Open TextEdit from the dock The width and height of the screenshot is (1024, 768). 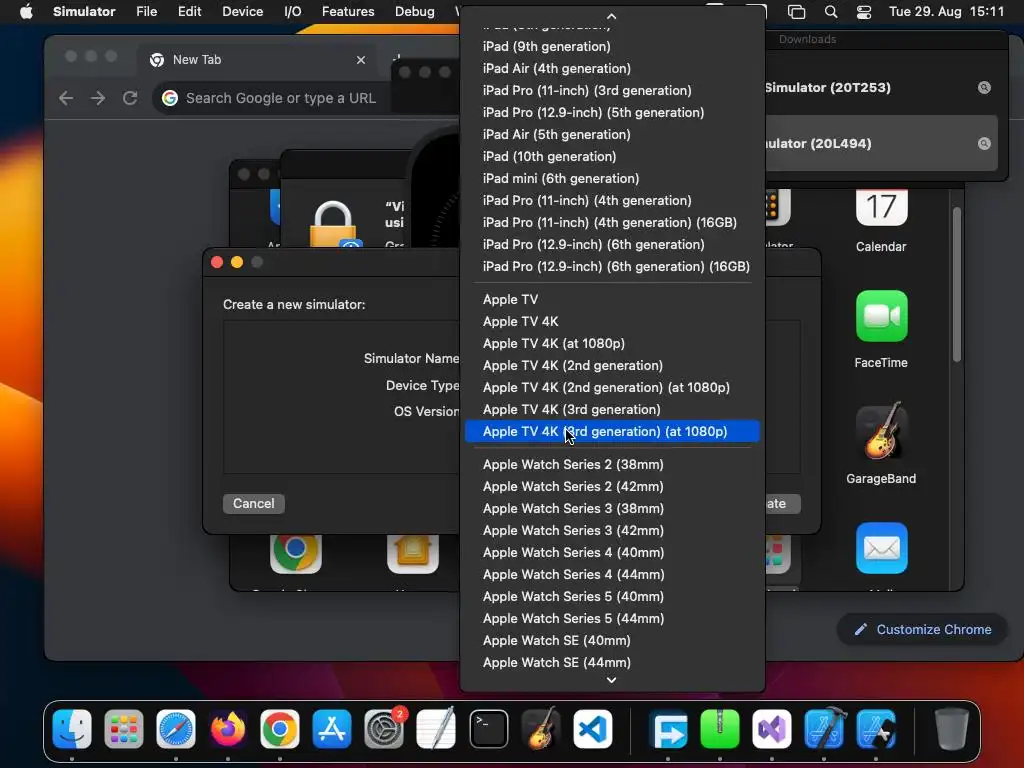pos(436,729)
